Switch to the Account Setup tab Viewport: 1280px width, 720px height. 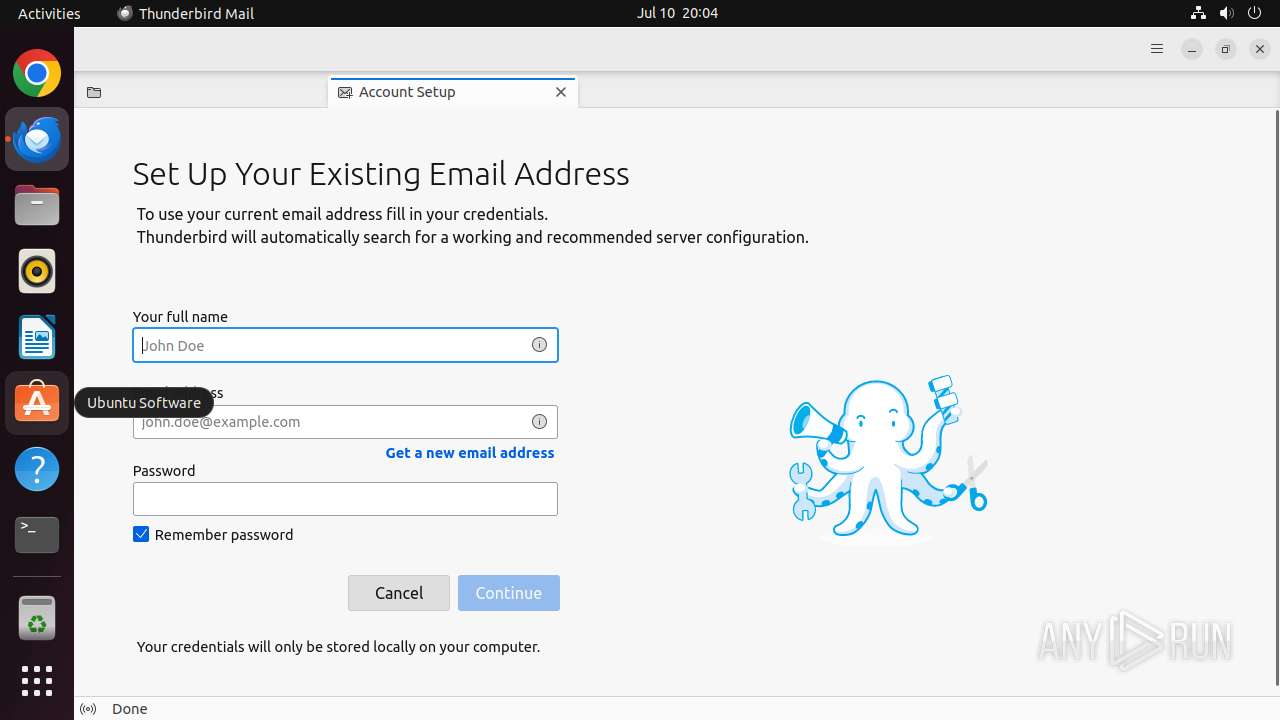[453, 92]
